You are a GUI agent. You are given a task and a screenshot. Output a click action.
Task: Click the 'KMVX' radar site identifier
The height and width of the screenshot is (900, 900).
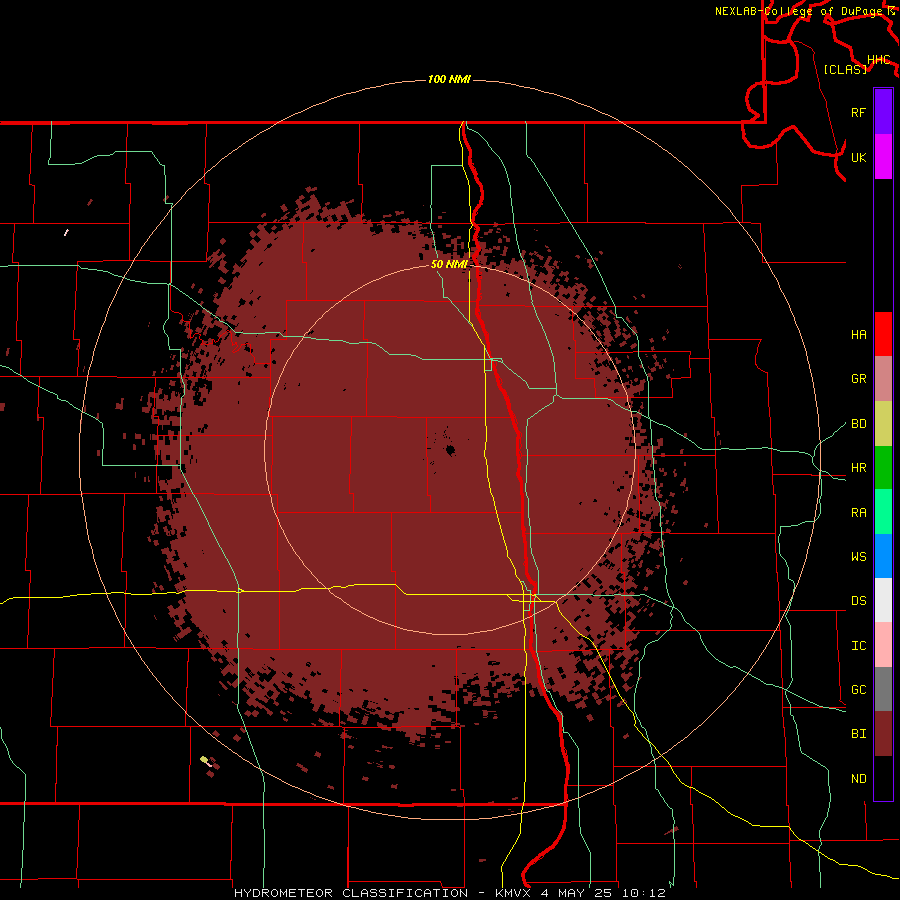coord(514,893)
